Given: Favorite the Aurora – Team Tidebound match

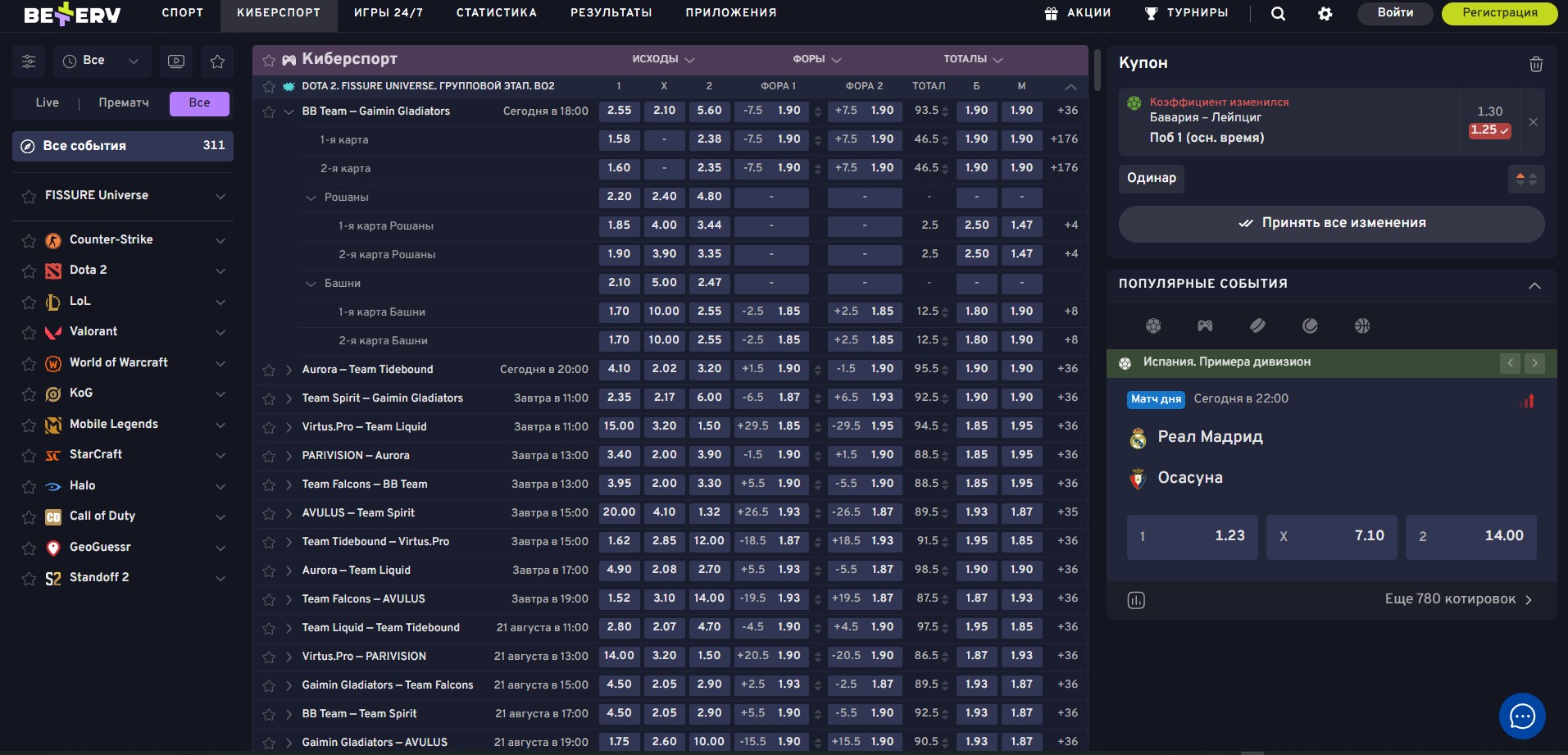Looking at the screenshot, I should tap(269, 371).
